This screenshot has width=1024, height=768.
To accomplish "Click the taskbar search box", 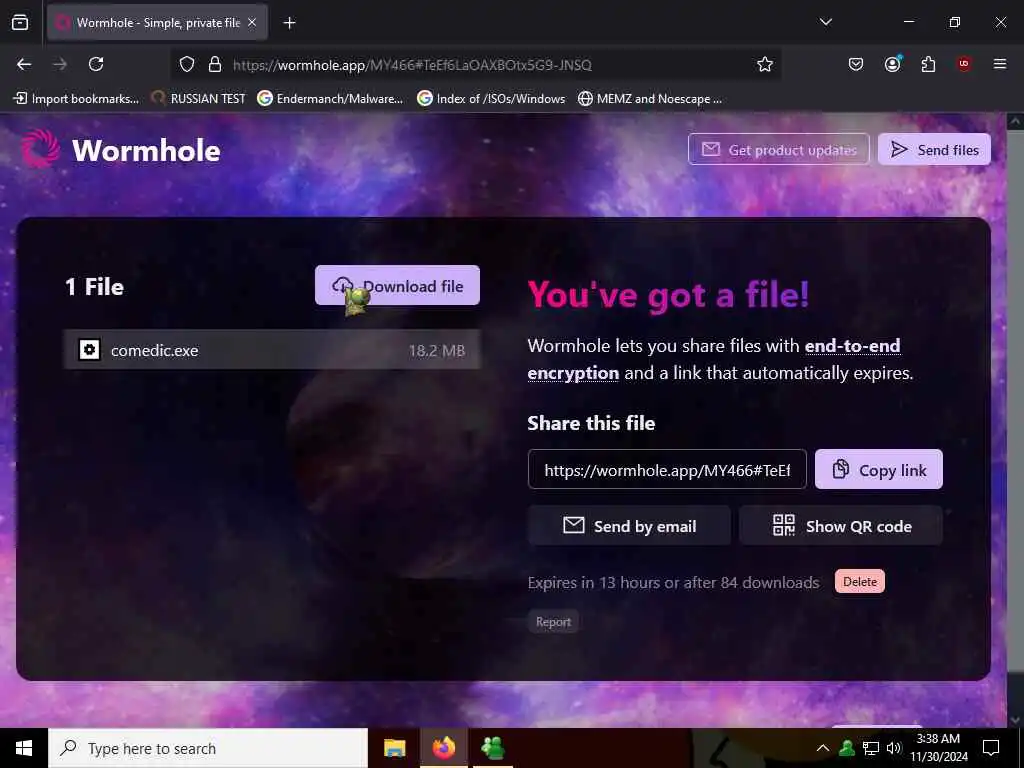I will click(x=208, y=748).
